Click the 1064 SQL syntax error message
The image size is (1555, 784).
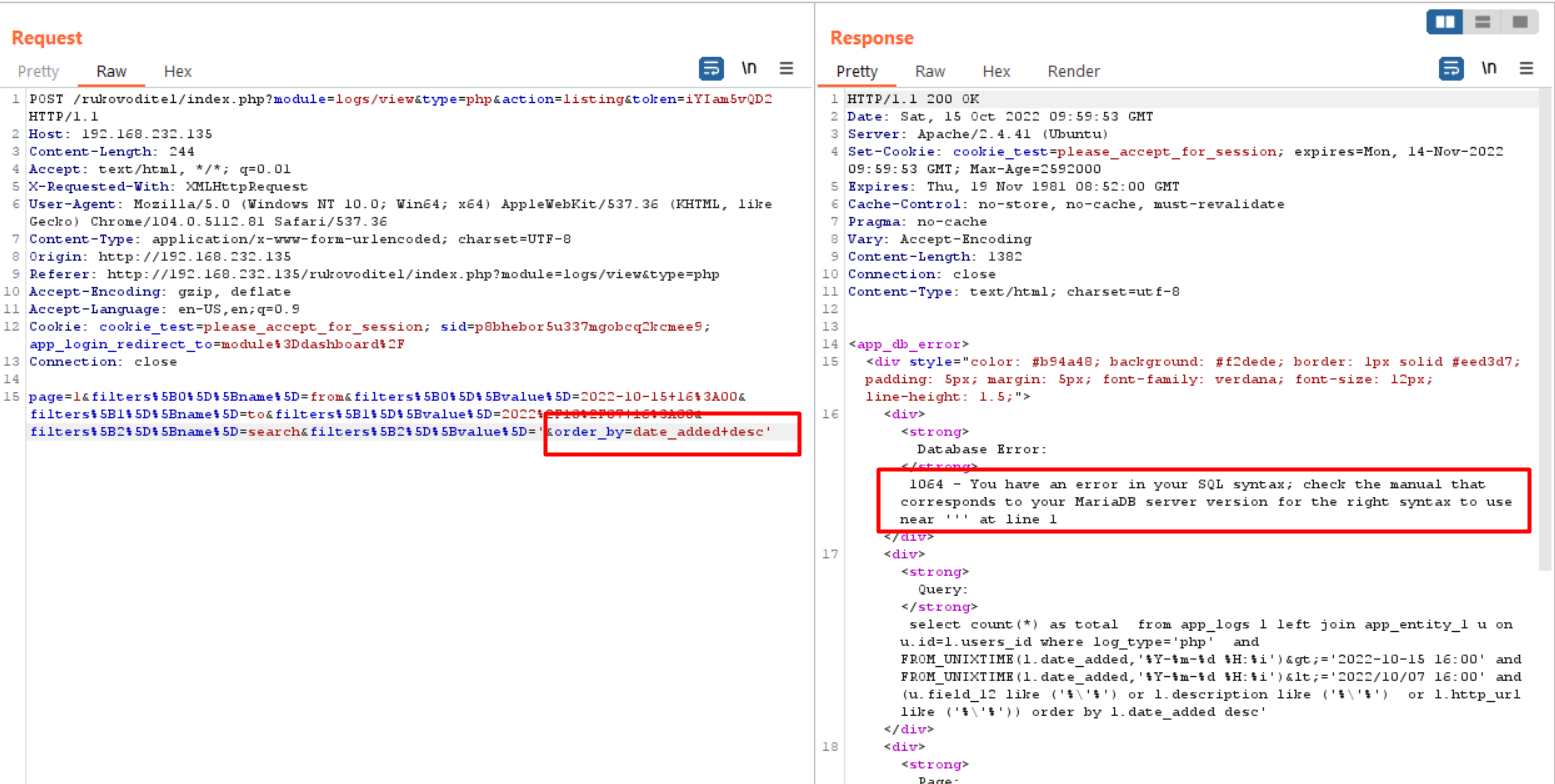pyautogui.click(x=1205, y=502)
